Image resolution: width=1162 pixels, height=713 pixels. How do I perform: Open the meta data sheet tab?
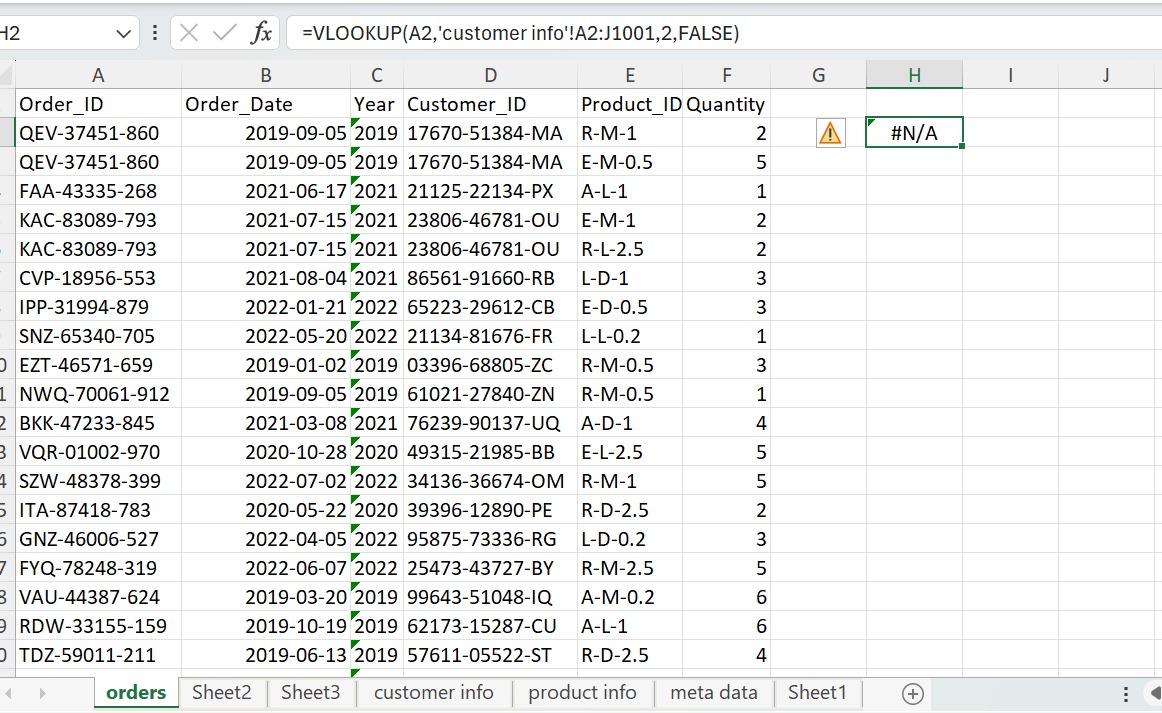[714, 692]
